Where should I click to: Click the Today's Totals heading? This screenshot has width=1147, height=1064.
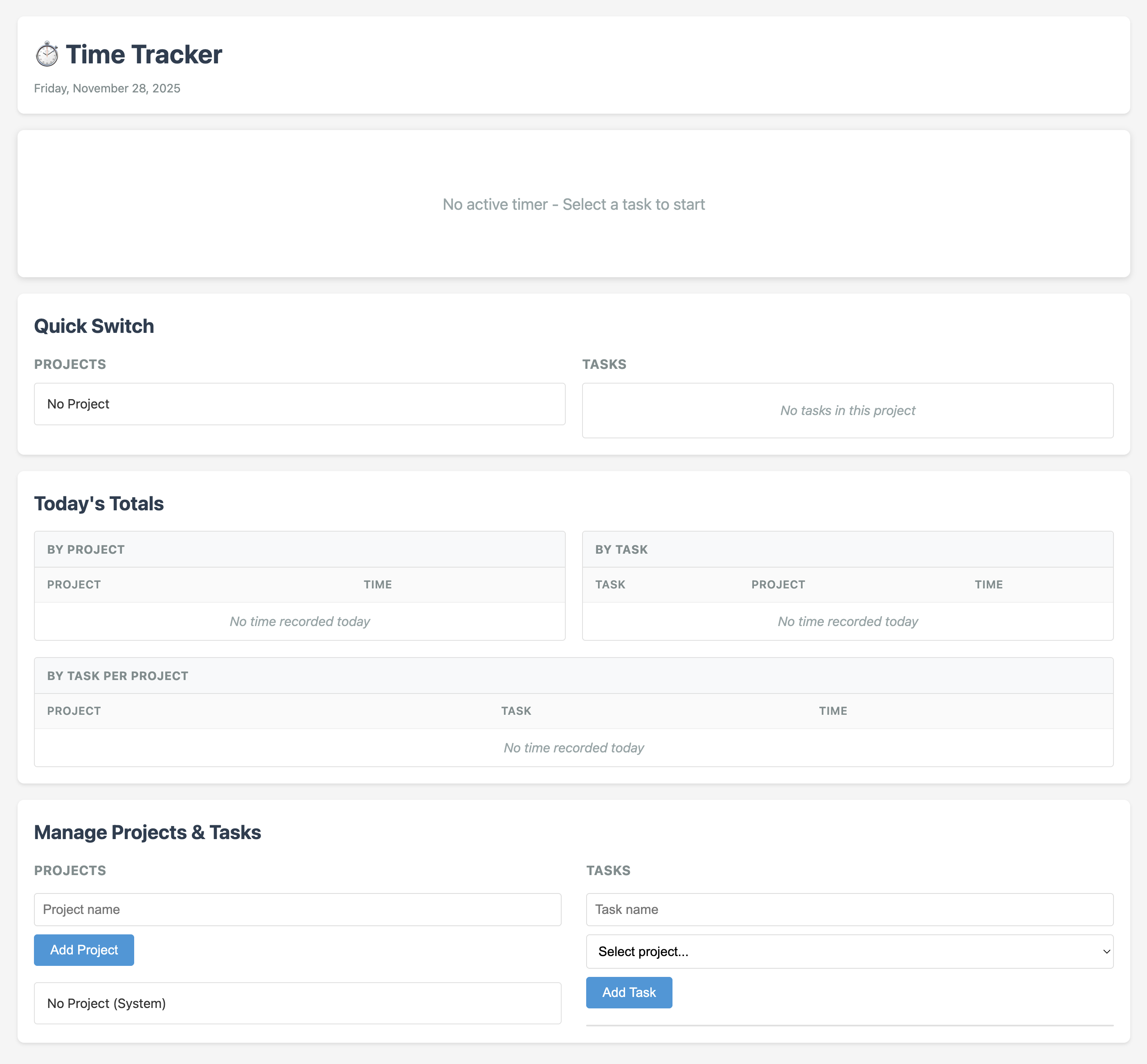click(99, 503)
